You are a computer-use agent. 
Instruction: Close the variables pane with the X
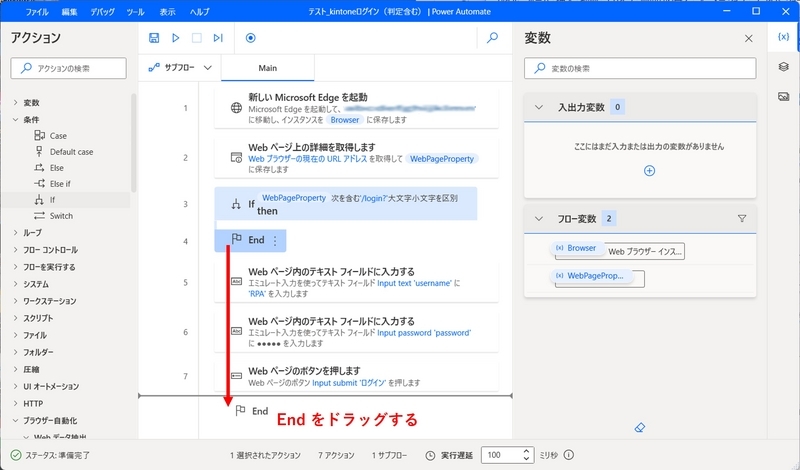[x=748, y=38]
